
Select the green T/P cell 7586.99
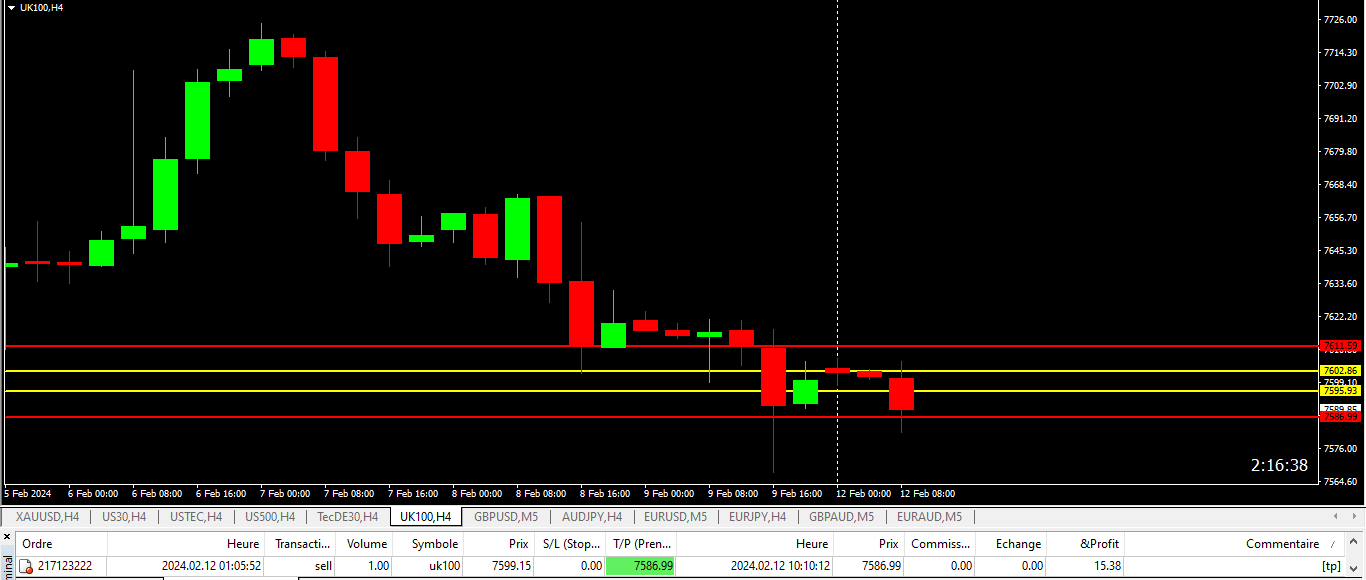641,566
